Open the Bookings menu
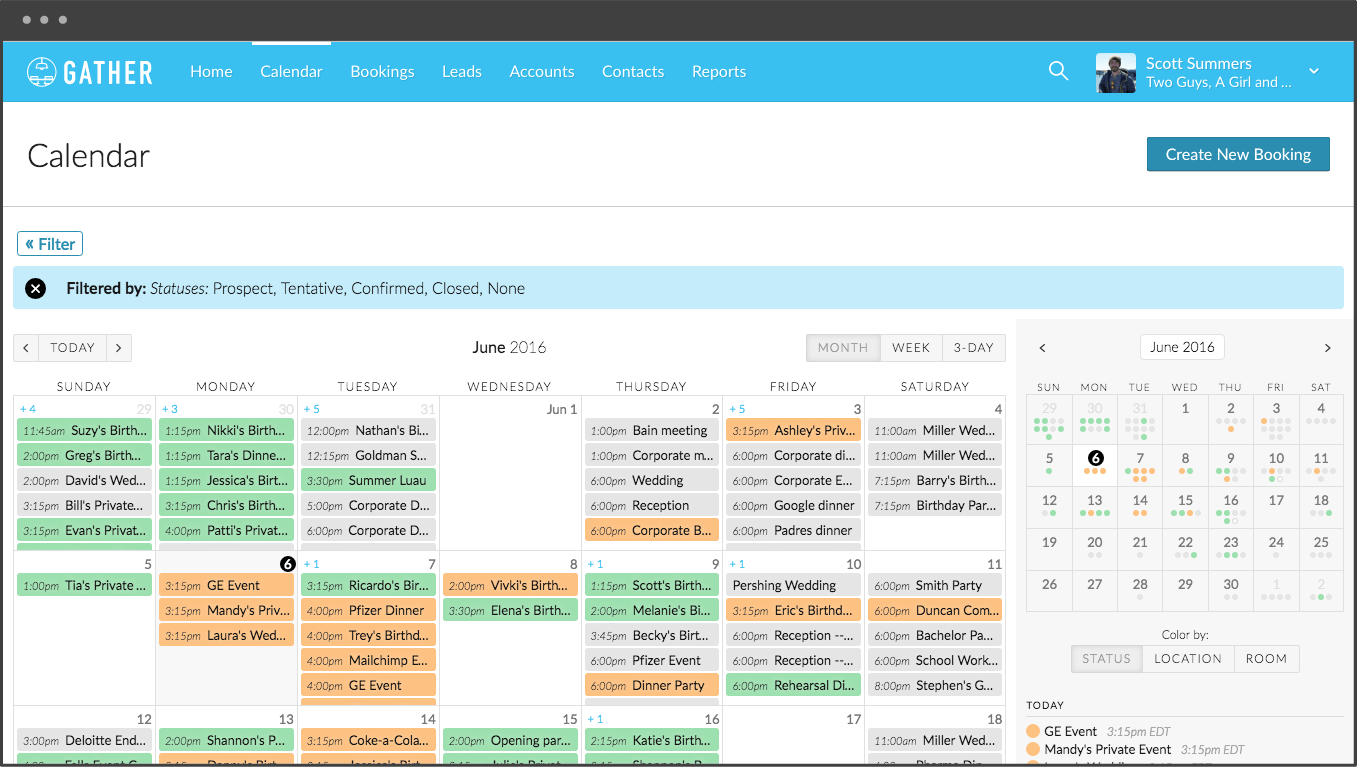The image size is (1357, 767). tap(382, 72)
